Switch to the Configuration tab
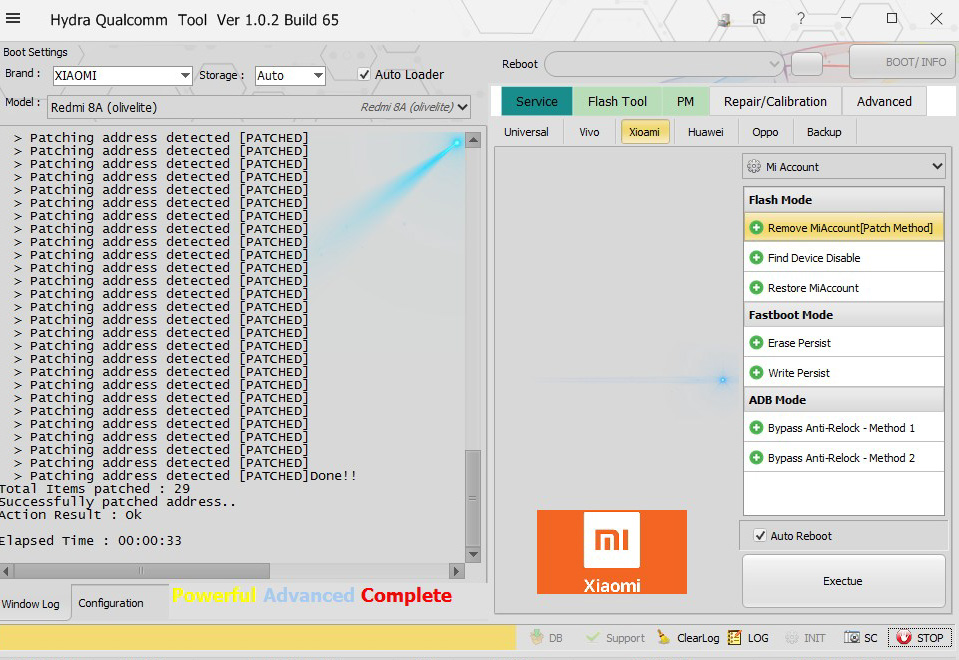Screen dimensions: 959x660 click(111, 603)
